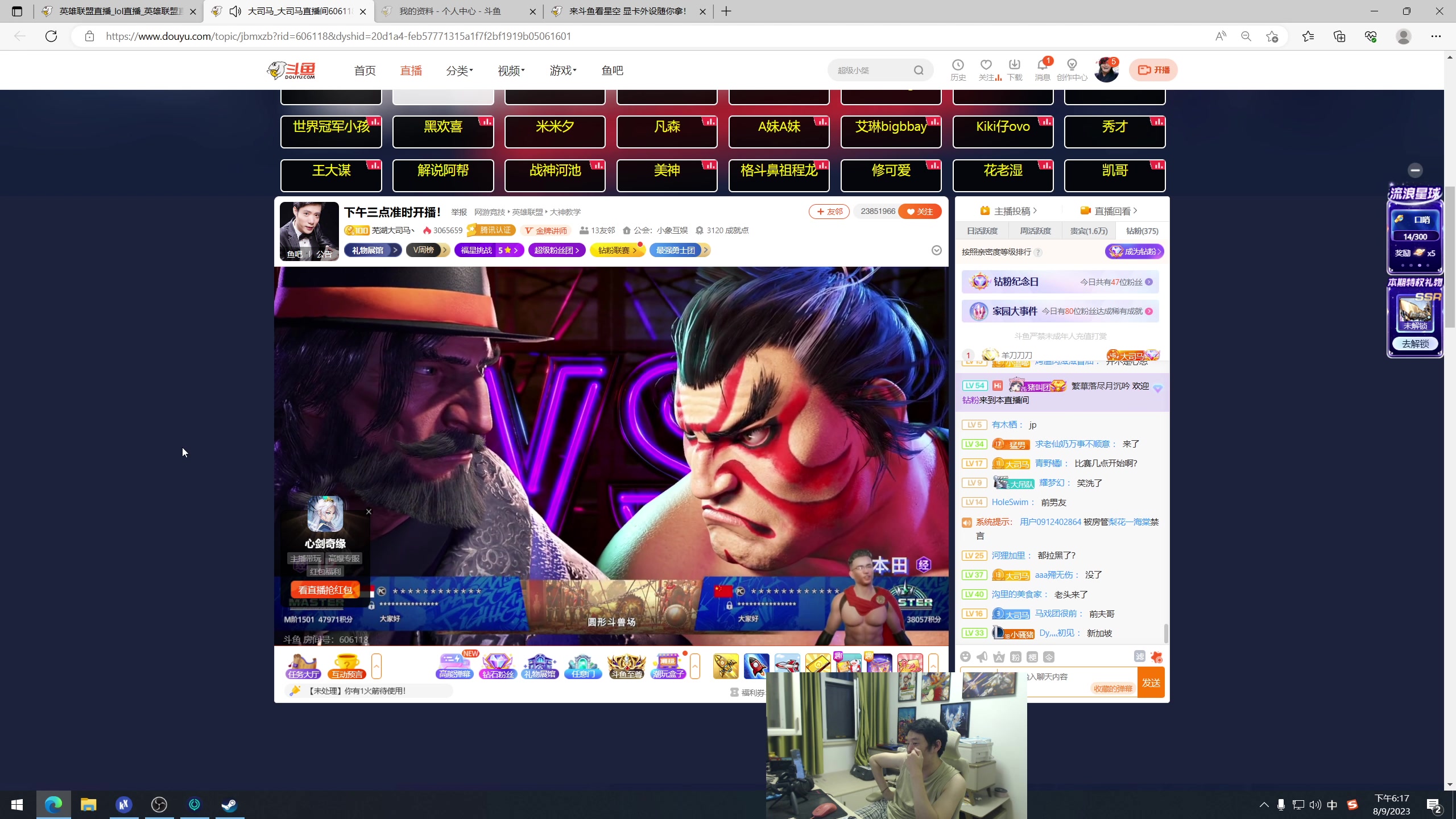Go to the Douyu logo homepage
Image resolution: width=1456 pixels, height=819 pixels.
pyautogui.click(x=291, y=70)
